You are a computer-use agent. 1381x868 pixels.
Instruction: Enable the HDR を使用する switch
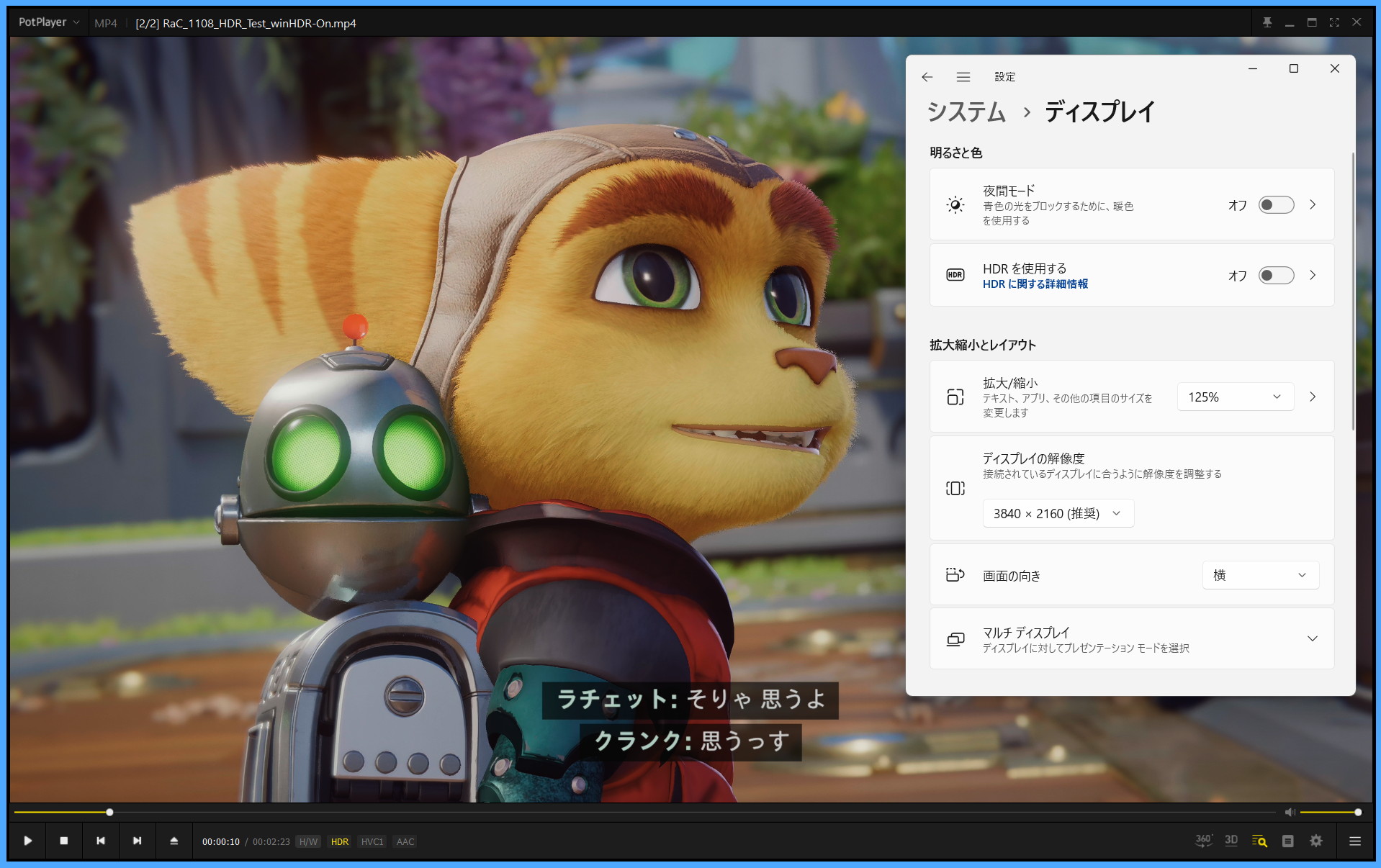pyautogui.click(x=1277, y=276)
